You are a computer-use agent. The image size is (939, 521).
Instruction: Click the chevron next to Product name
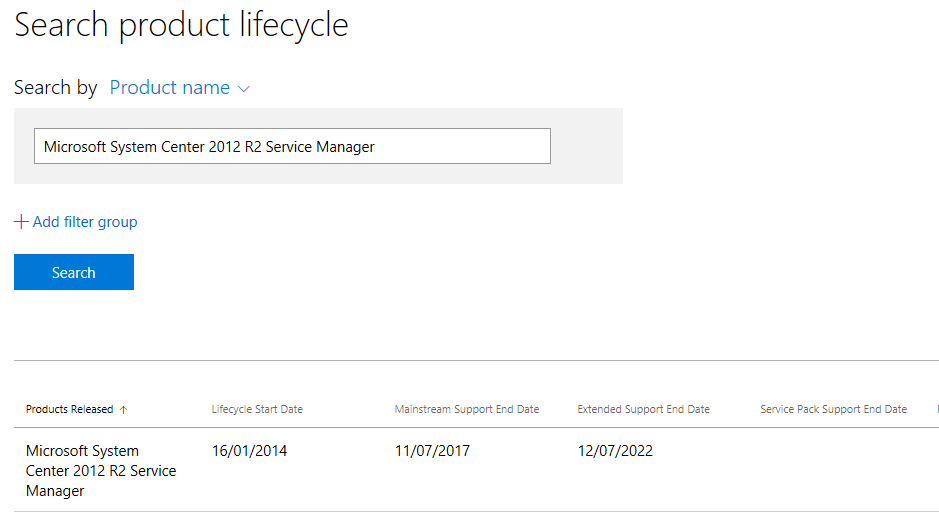[x=244, y=89]
